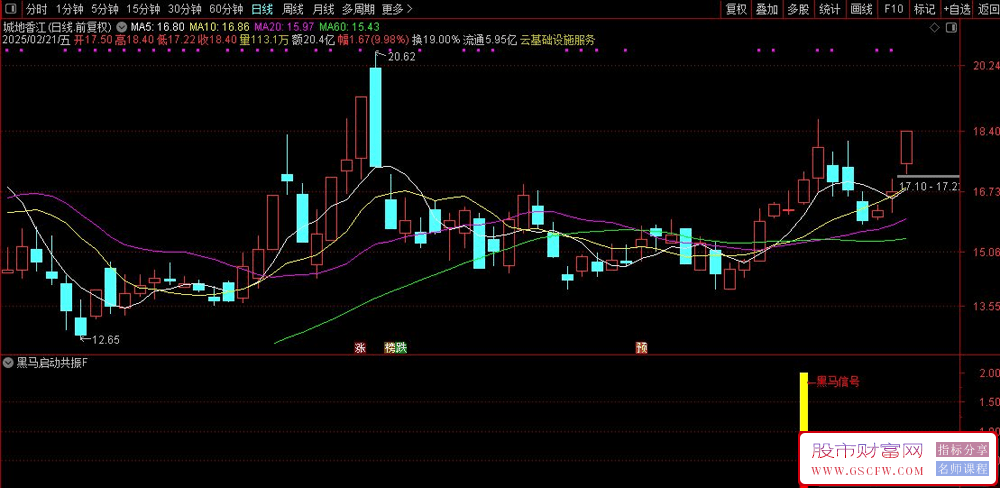Select the 日线 daily period
1000x488 pixels.
262,9
